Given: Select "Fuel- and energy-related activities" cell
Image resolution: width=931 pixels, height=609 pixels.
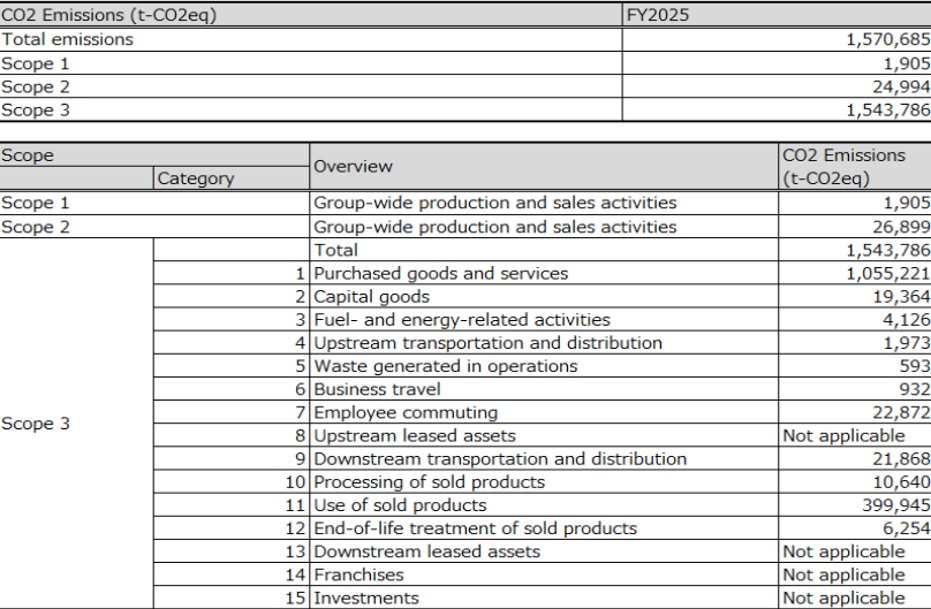Looking at the screenshot, I should 544,319.
